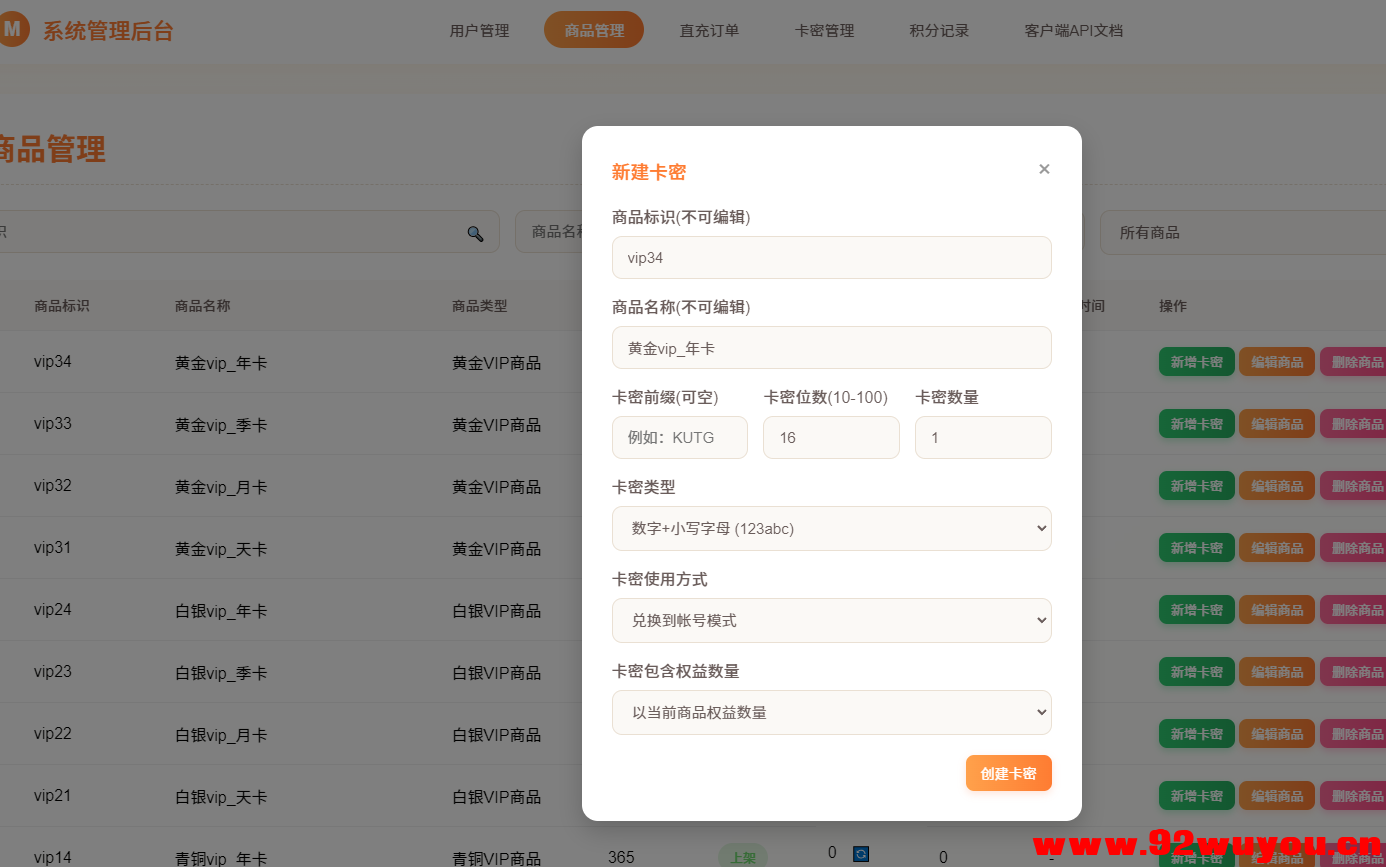1386x868 pixels.
Task: Close the 新建卡密 dialog with the × icon
Action: [1044, 169]
